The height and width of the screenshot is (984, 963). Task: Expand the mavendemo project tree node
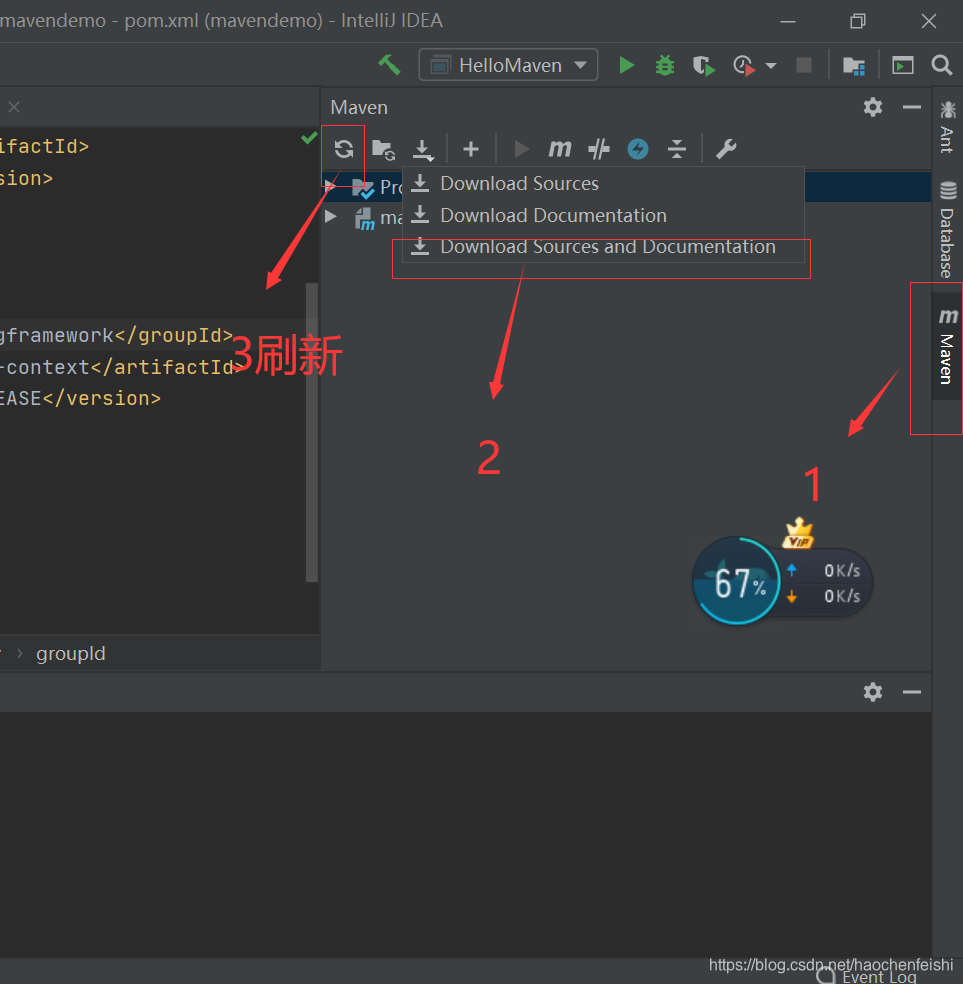point(331,217)
